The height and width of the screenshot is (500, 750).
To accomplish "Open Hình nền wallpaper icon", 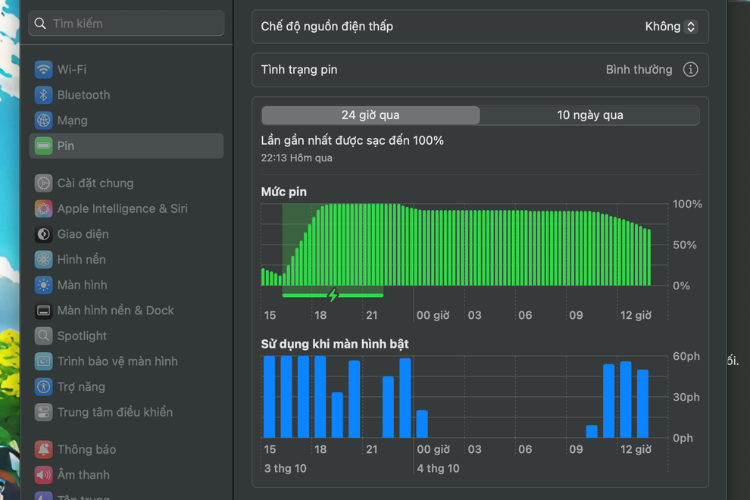I will coord(44,259).
